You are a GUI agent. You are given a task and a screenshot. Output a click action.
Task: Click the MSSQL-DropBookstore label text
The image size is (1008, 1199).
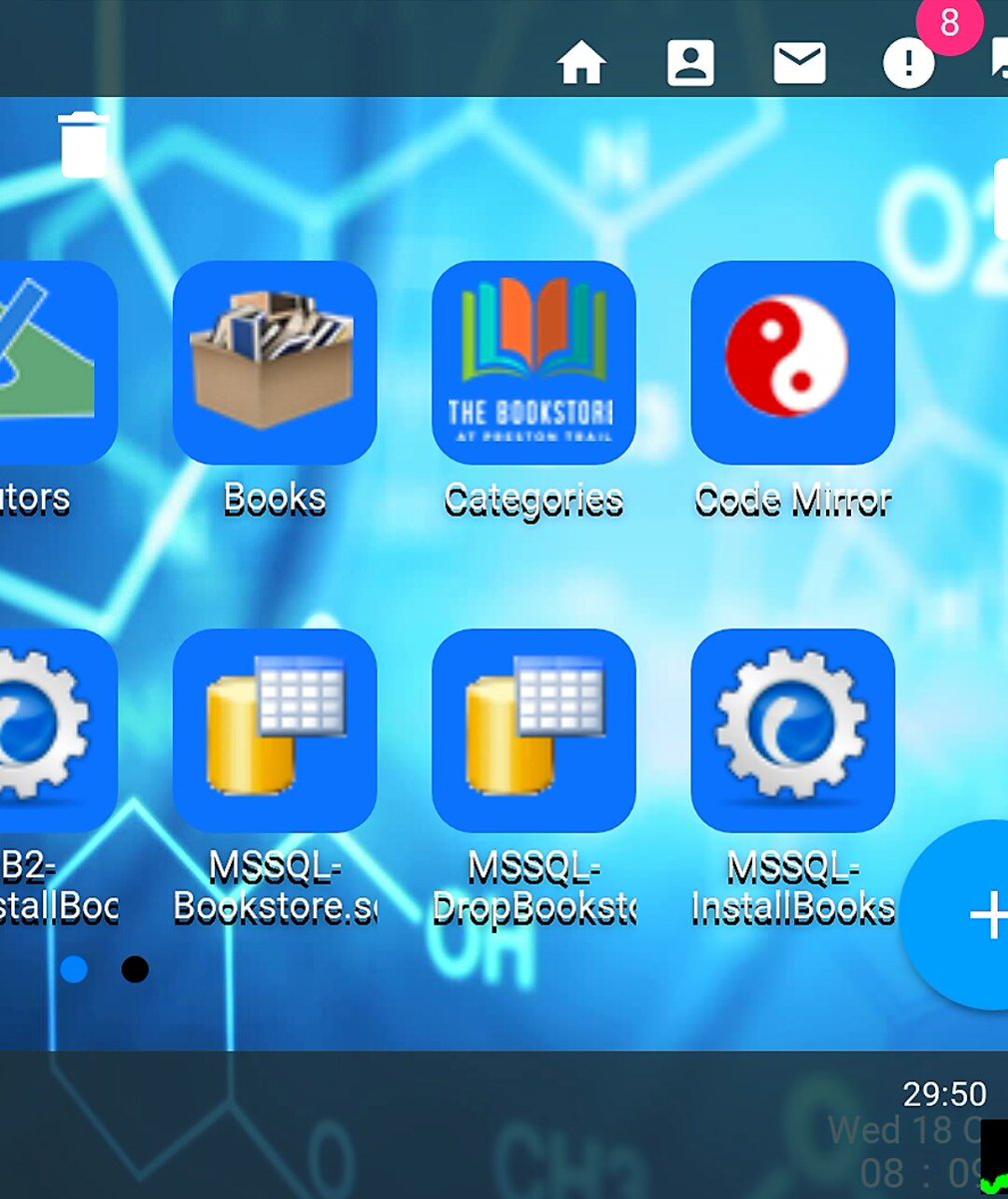click(533, 887)
